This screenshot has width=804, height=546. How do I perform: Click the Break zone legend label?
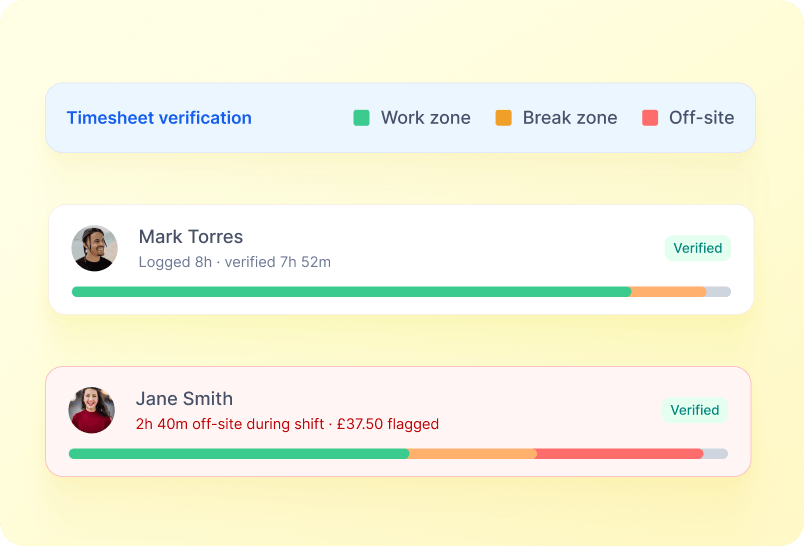(x=570, y=117)
